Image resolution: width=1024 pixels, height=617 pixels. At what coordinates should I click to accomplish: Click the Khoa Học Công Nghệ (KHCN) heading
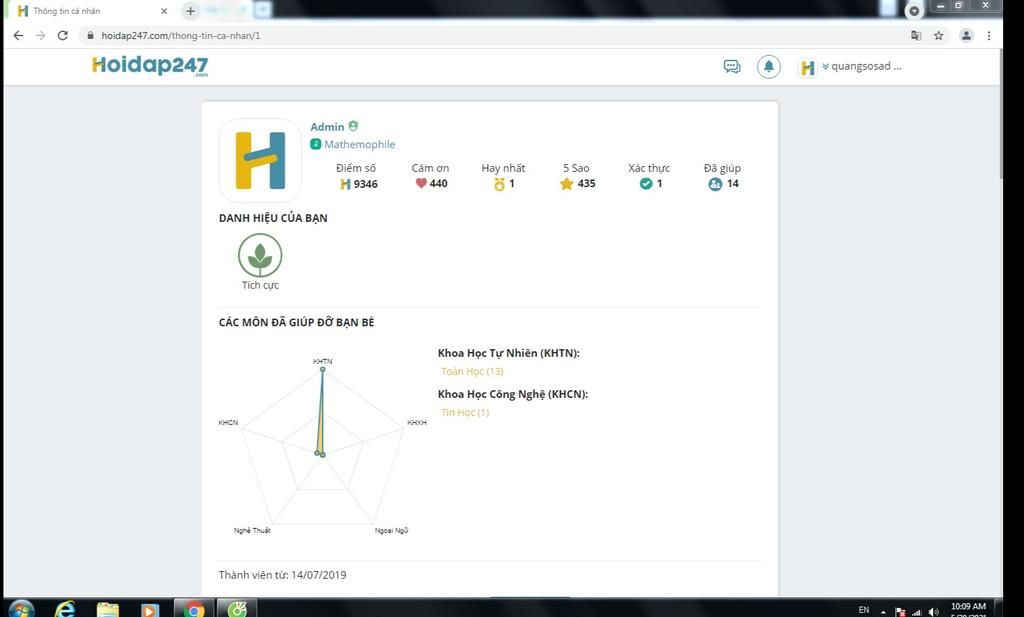pos(513,394)
